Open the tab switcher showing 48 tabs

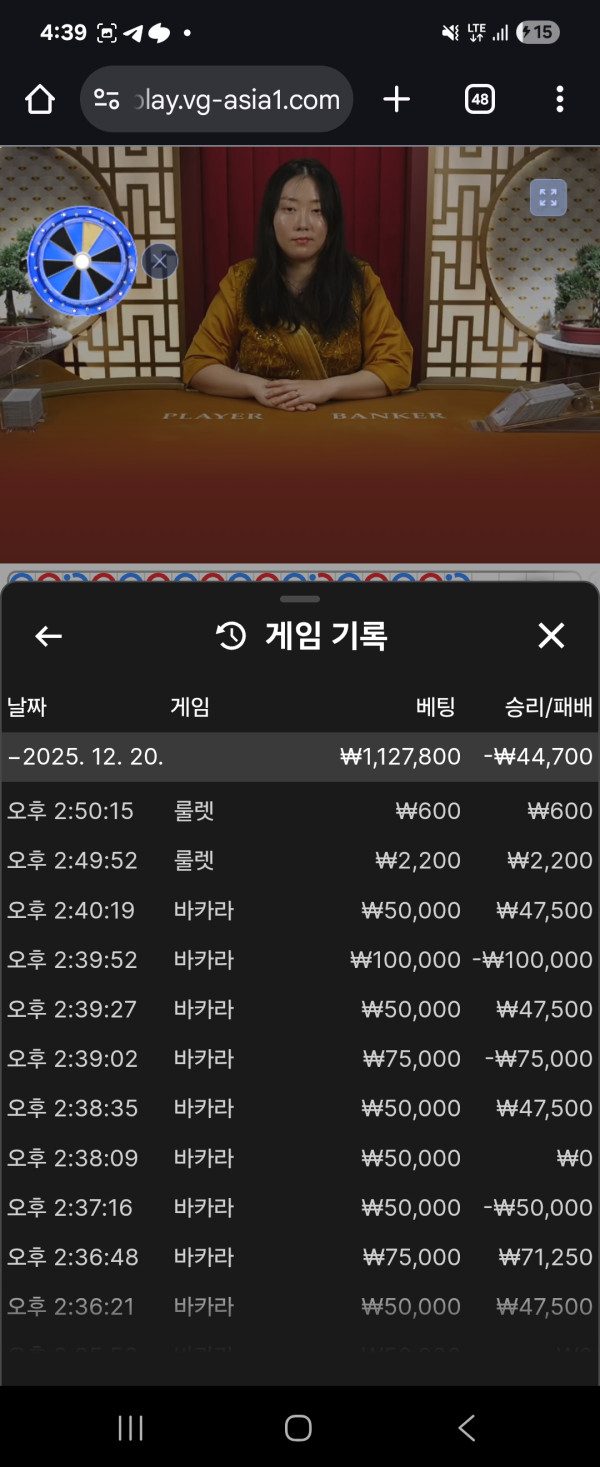[x=480, y=99]
